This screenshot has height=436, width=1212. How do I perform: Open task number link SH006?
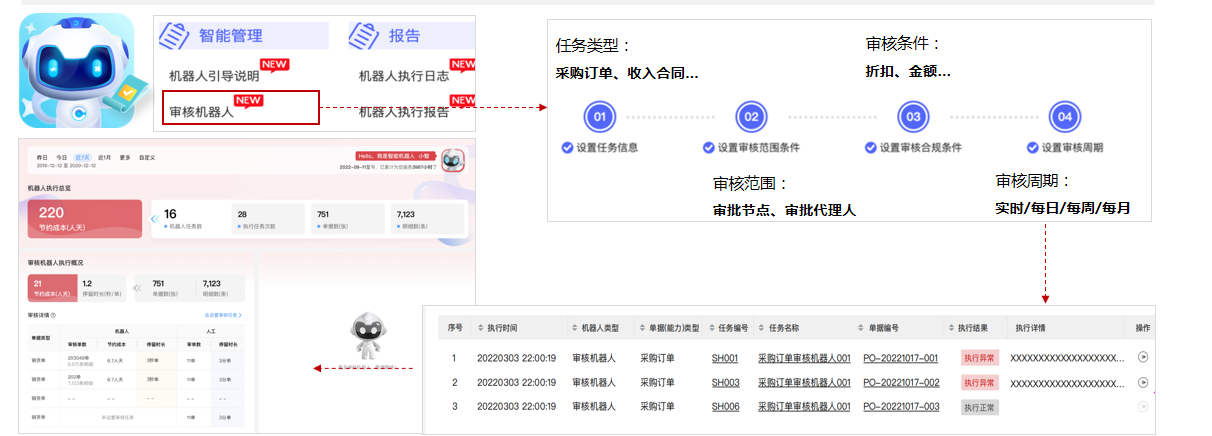[x=725, y=407]
